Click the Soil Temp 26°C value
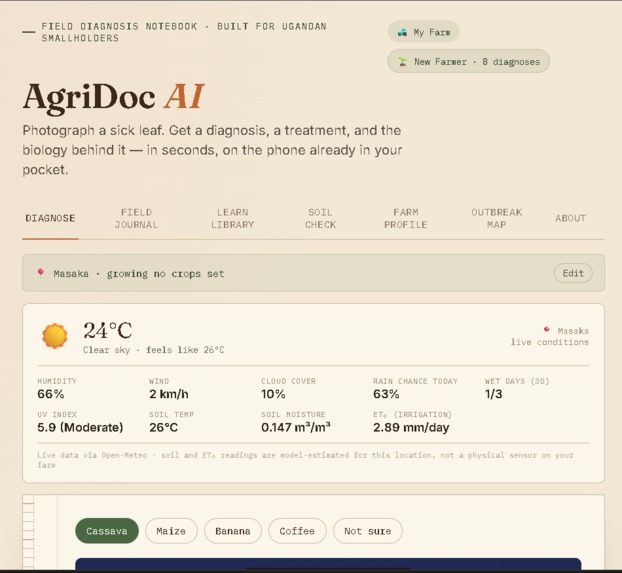This screenshot has width=622, height=573. click(163, 427)
